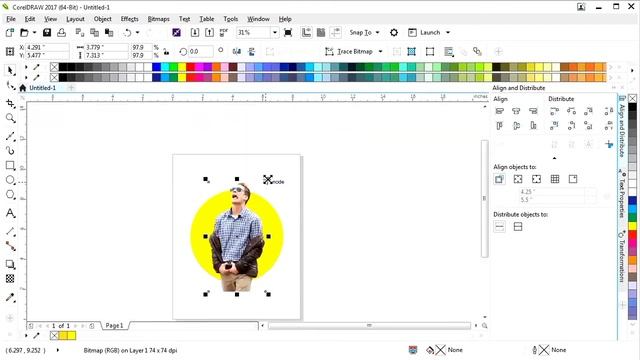Image resolution: width=640 pixels, height=360 pixels.
Task: Click the Launch button
Action: [424, 33]
